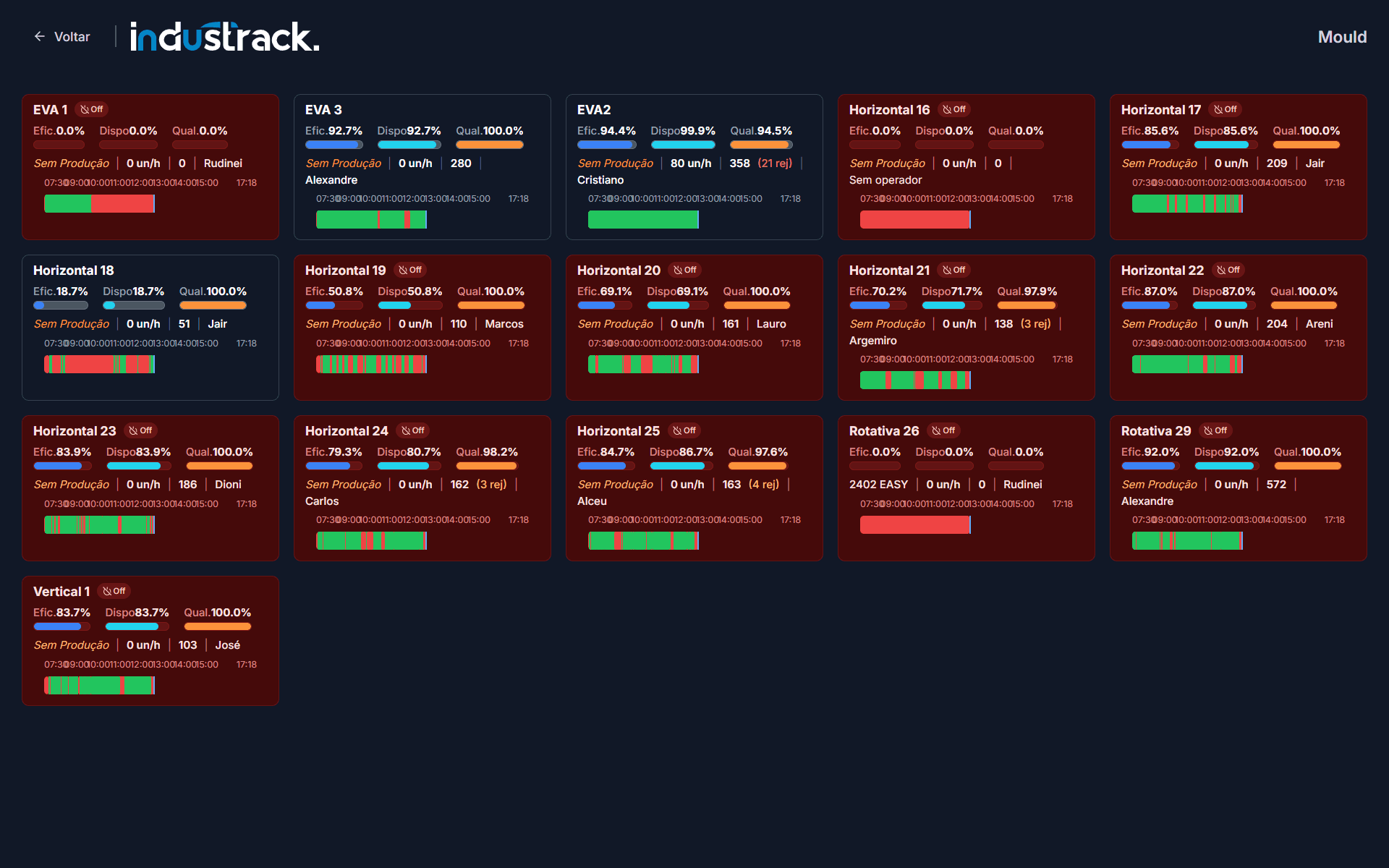This screenshot has height=868, width=1389.
Task: Click the Off badge on Horizontal 21
Action: [x=954, y=270]
